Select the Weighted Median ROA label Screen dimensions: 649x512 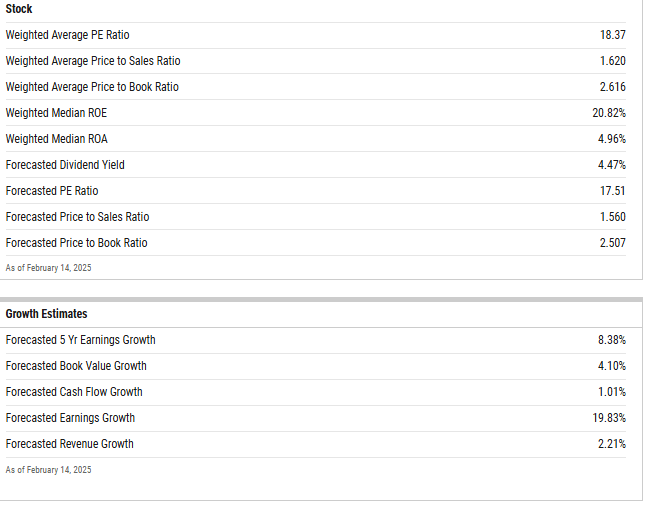[56, 139]
